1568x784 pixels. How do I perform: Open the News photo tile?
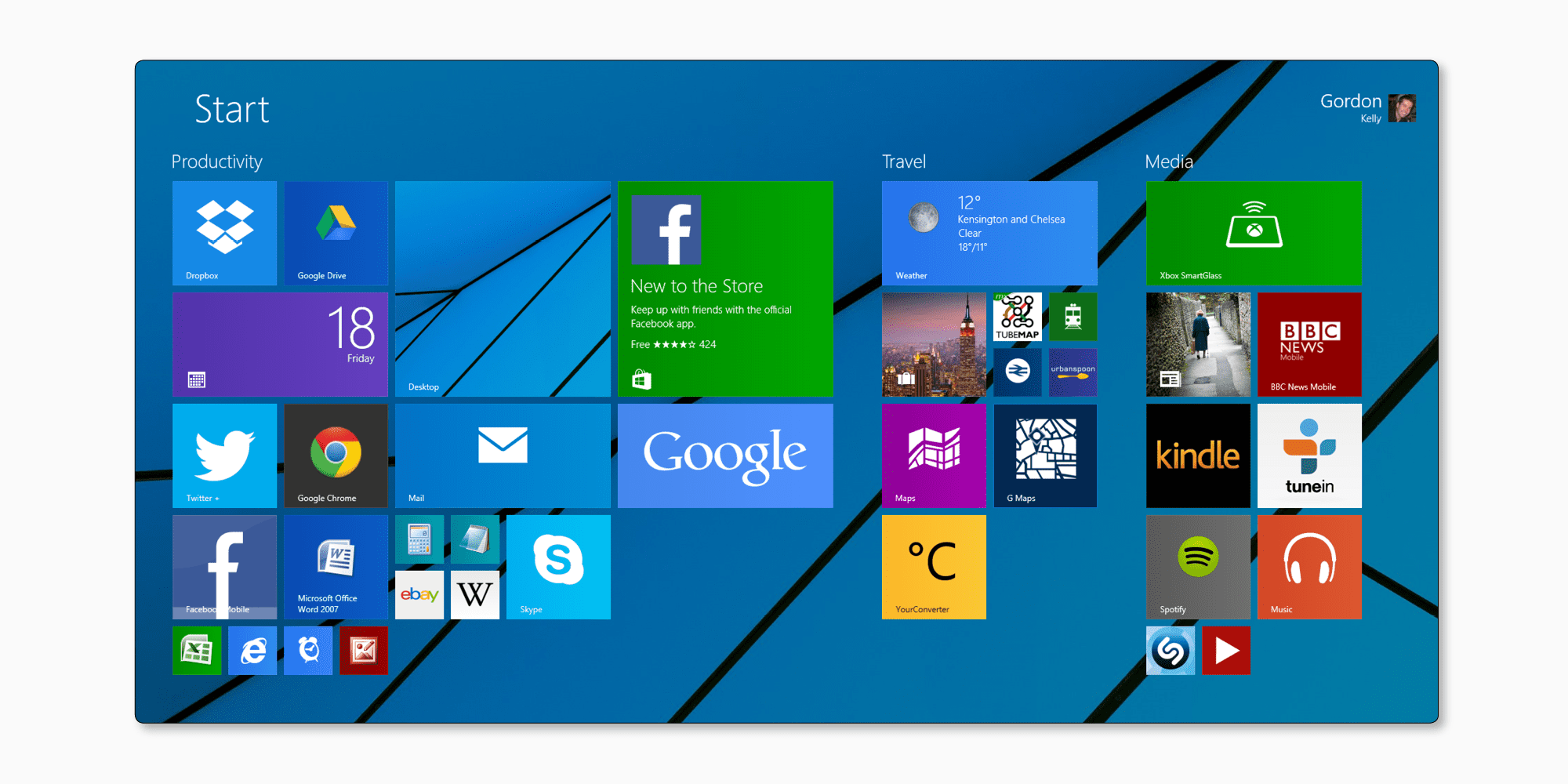coord(1198,344)
